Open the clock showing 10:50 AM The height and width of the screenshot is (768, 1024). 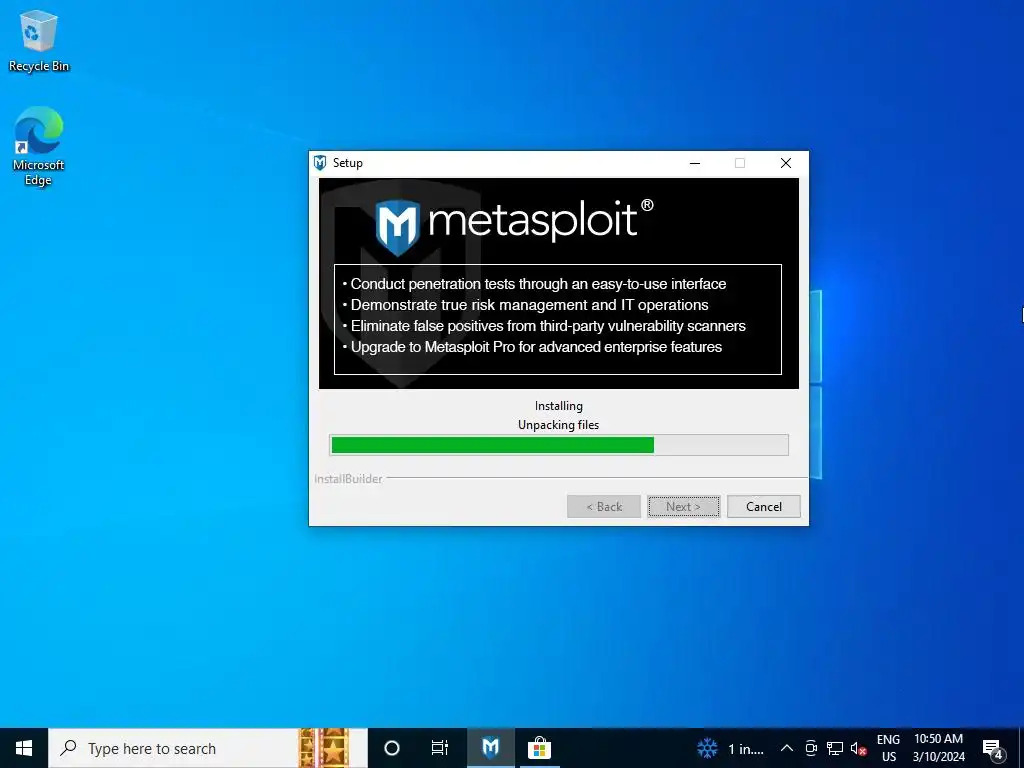point(938,748)
